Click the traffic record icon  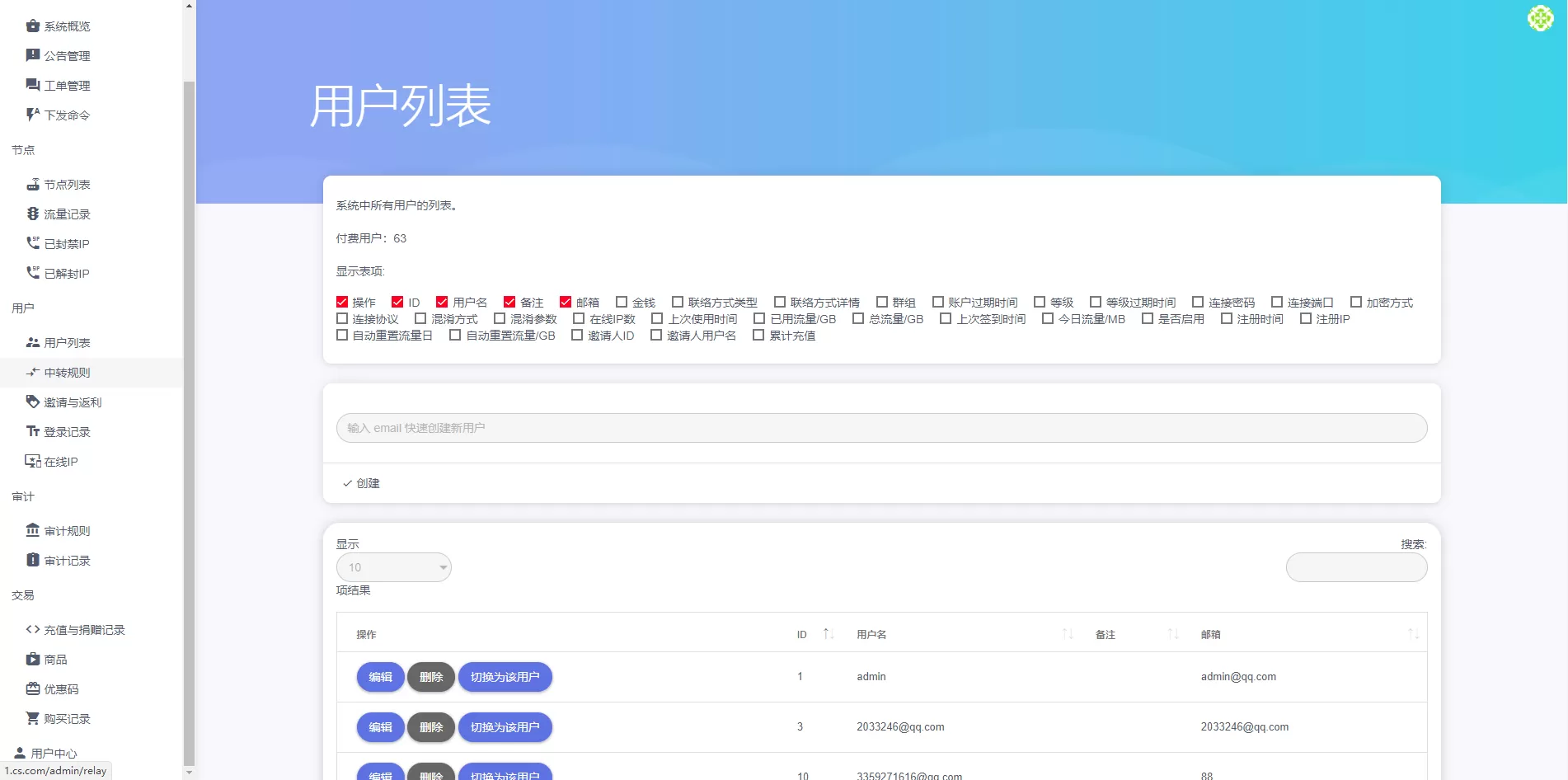(33, 214)
